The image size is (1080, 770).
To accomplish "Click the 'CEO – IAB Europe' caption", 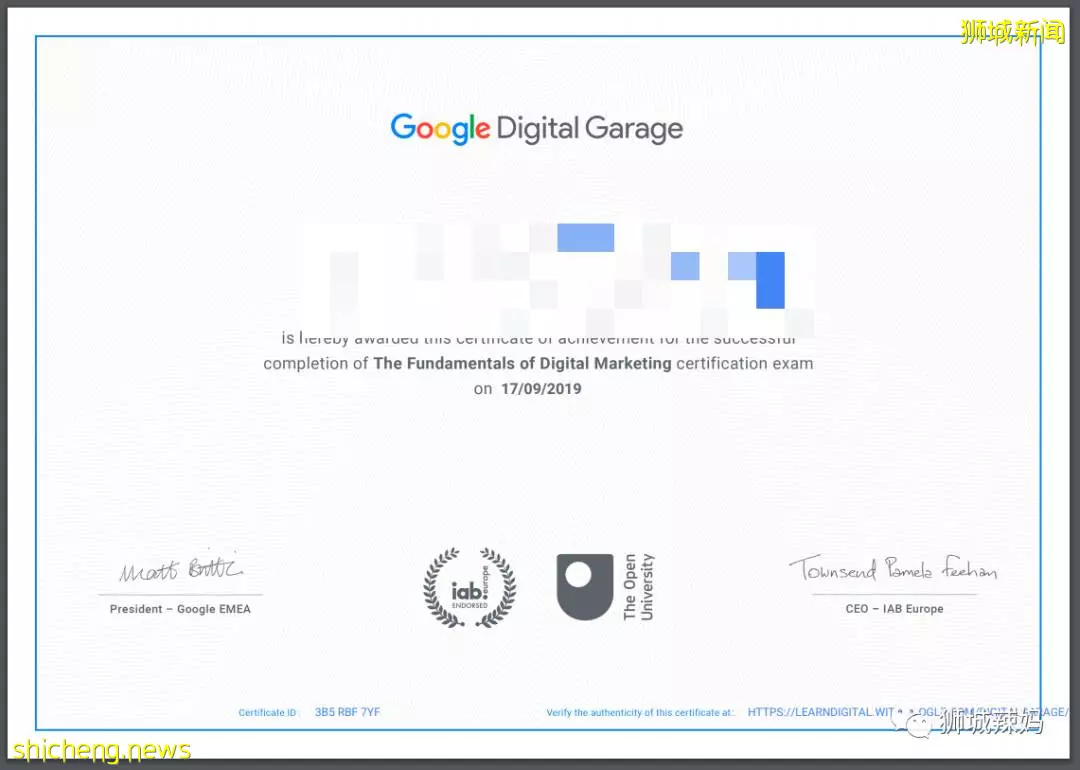I will point(894,609).
